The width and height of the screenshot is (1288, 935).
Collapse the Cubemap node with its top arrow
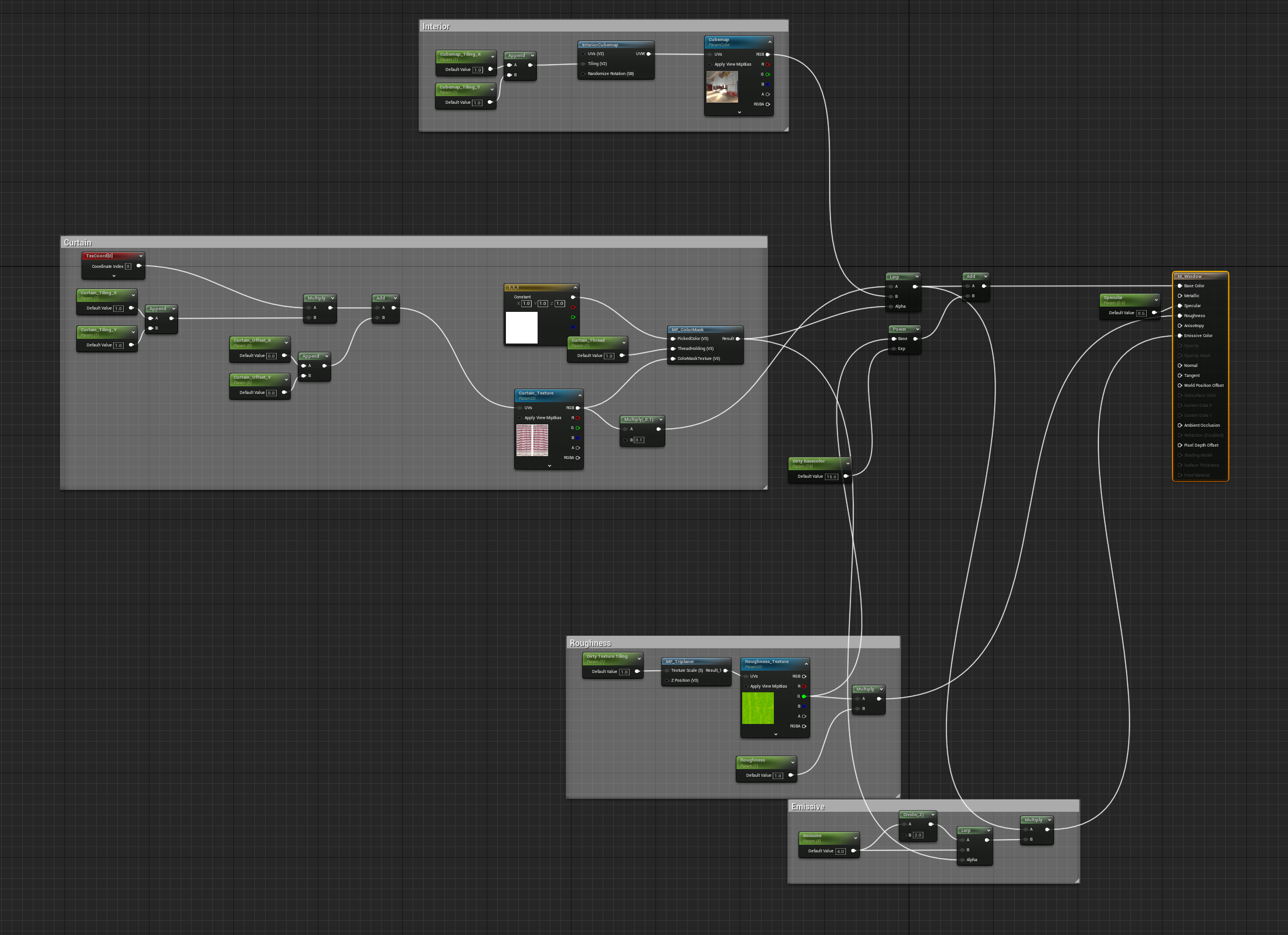pos(770,42)
